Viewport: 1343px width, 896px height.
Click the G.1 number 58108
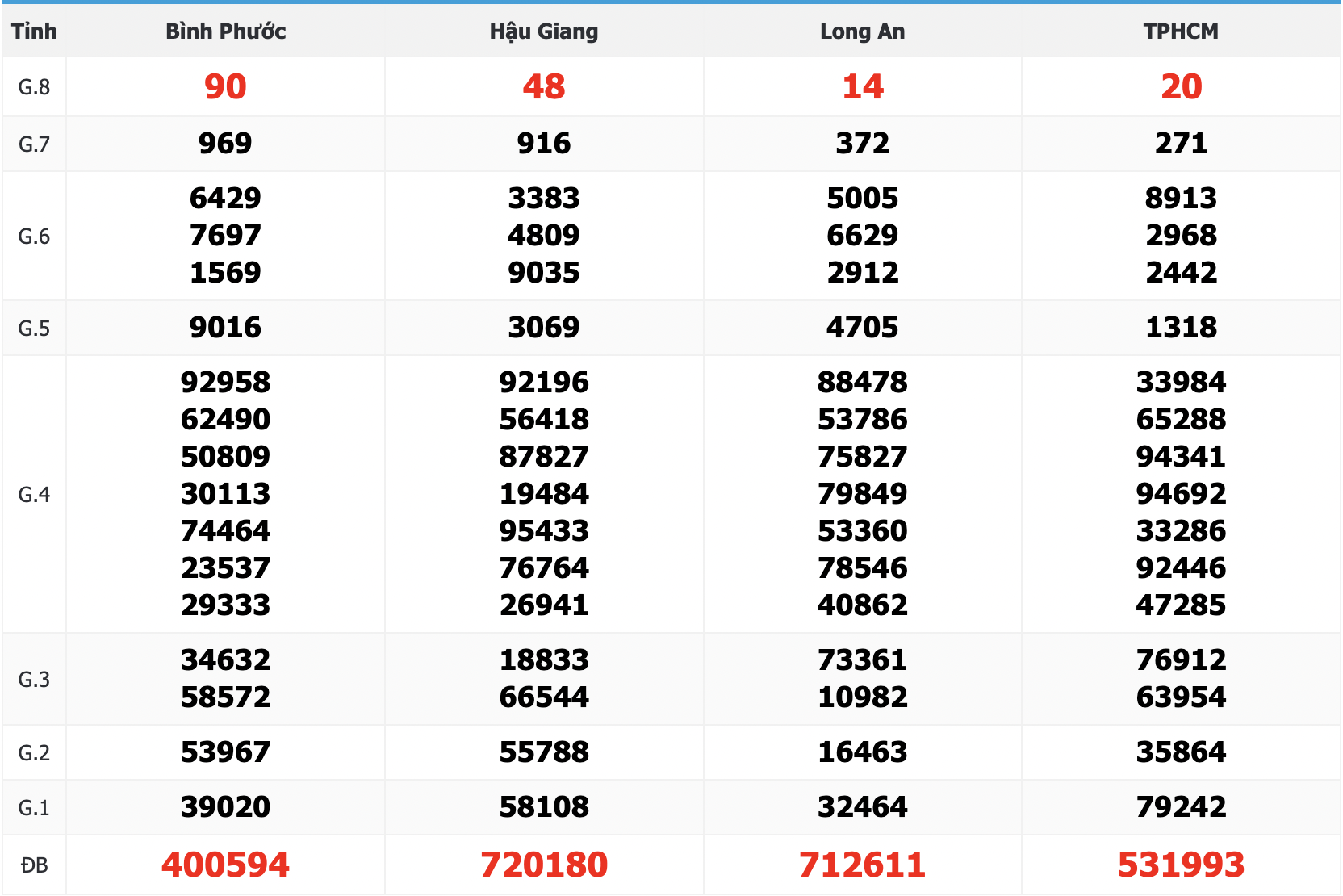pos(544,807)
